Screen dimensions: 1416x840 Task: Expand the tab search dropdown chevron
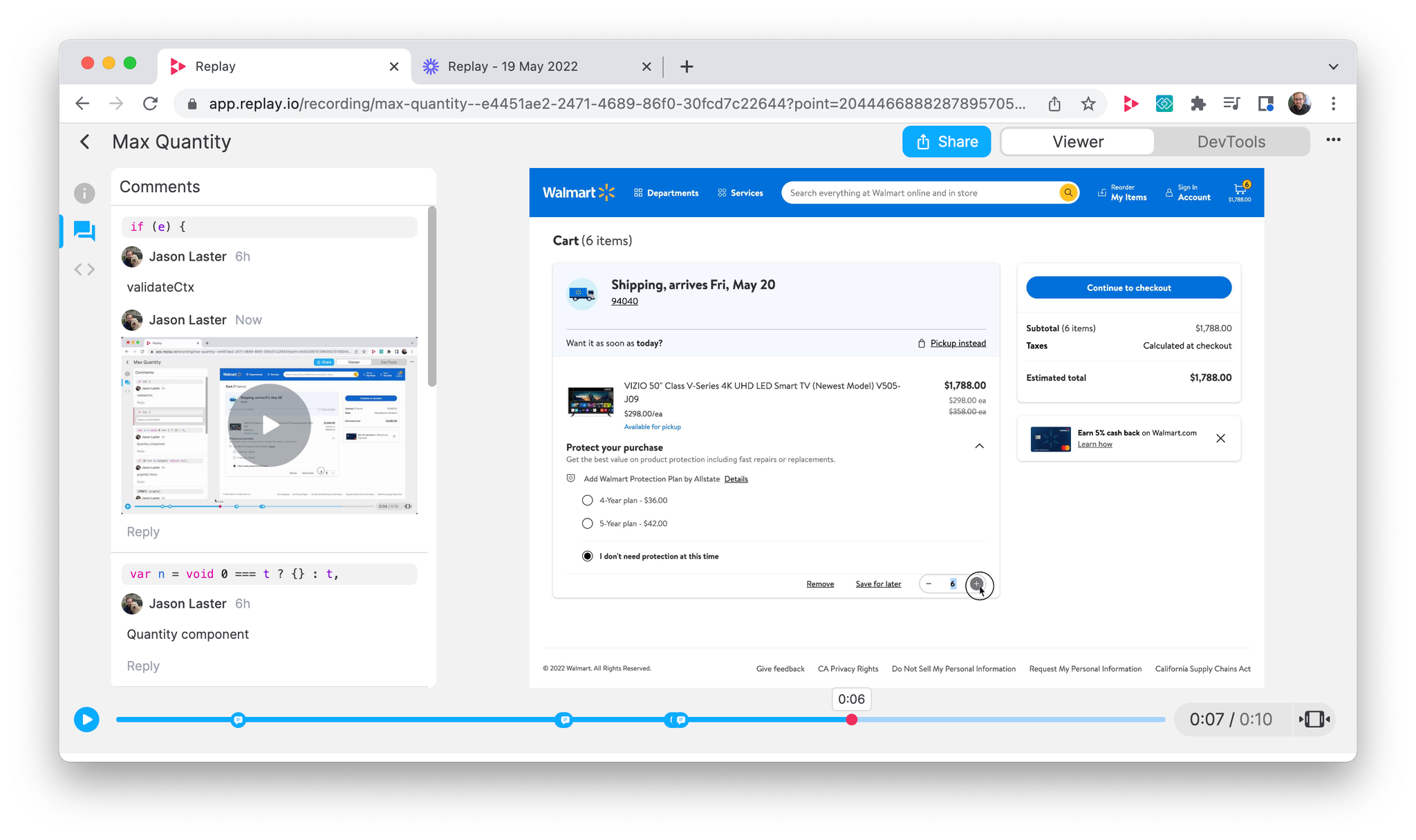1333,66
